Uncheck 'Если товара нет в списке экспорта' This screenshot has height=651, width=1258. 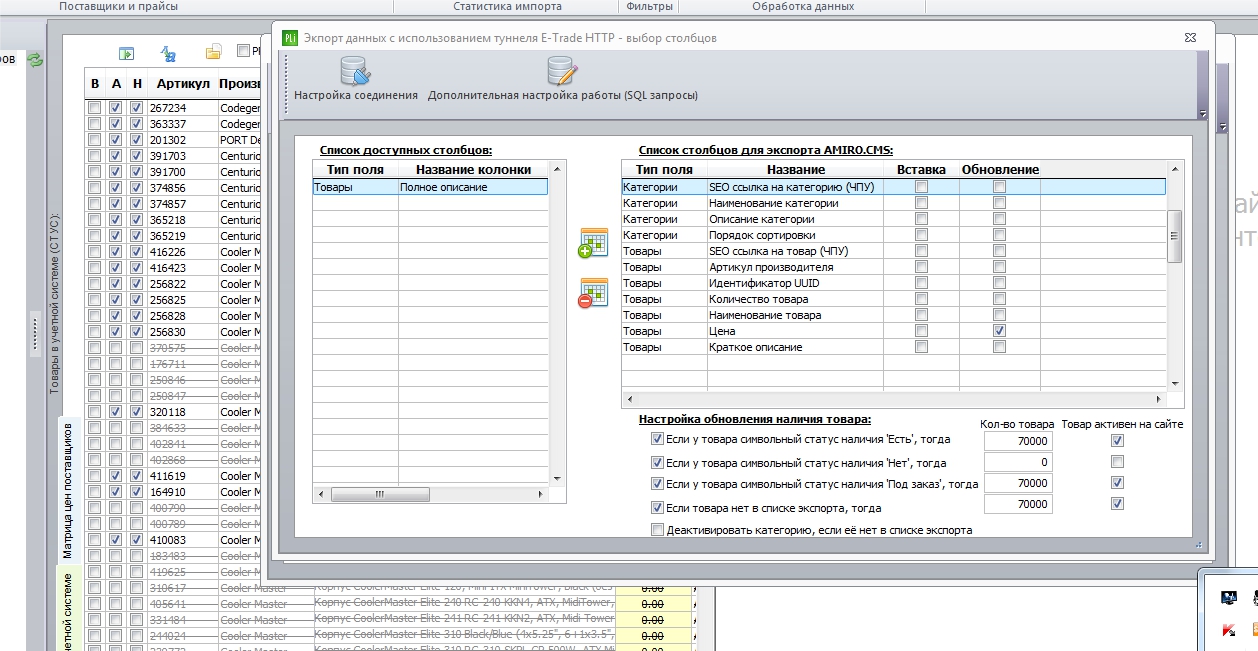click(657, 508)
